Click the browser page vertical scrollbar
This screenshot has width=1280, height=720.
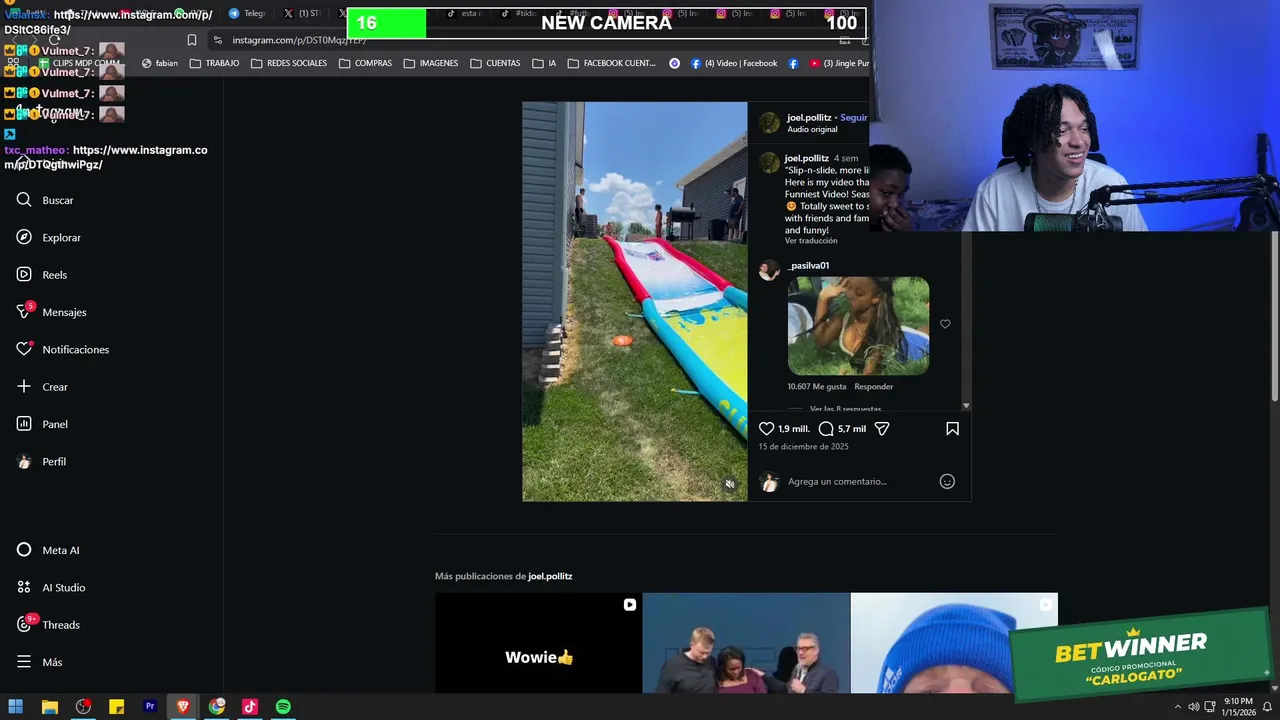pyautogui.click(x=1274, y=316)
